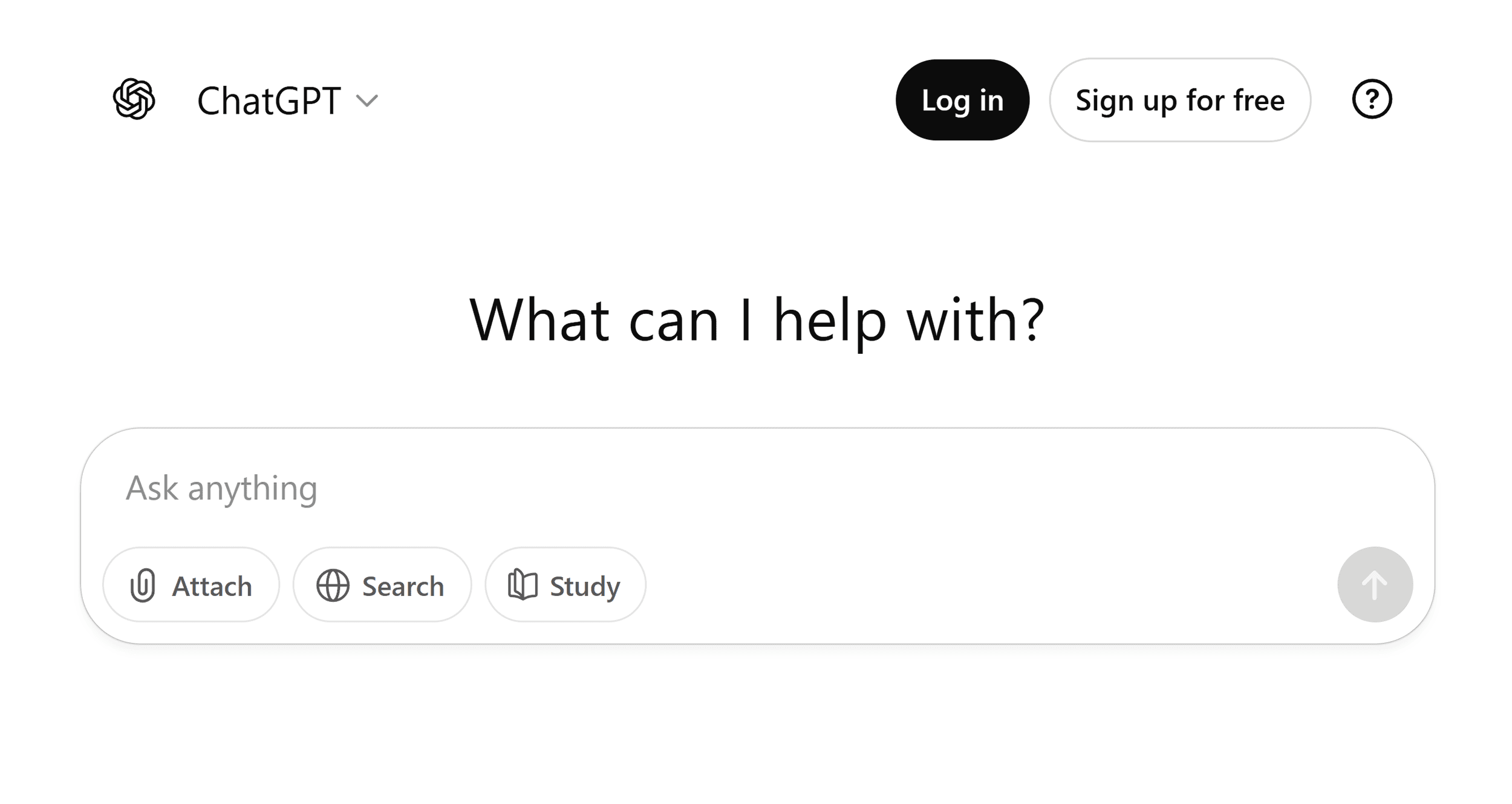The width and height of the screenshot is (1512, 804).
Task: Click Sign up for free
Action: click(x=1179, y=100)
